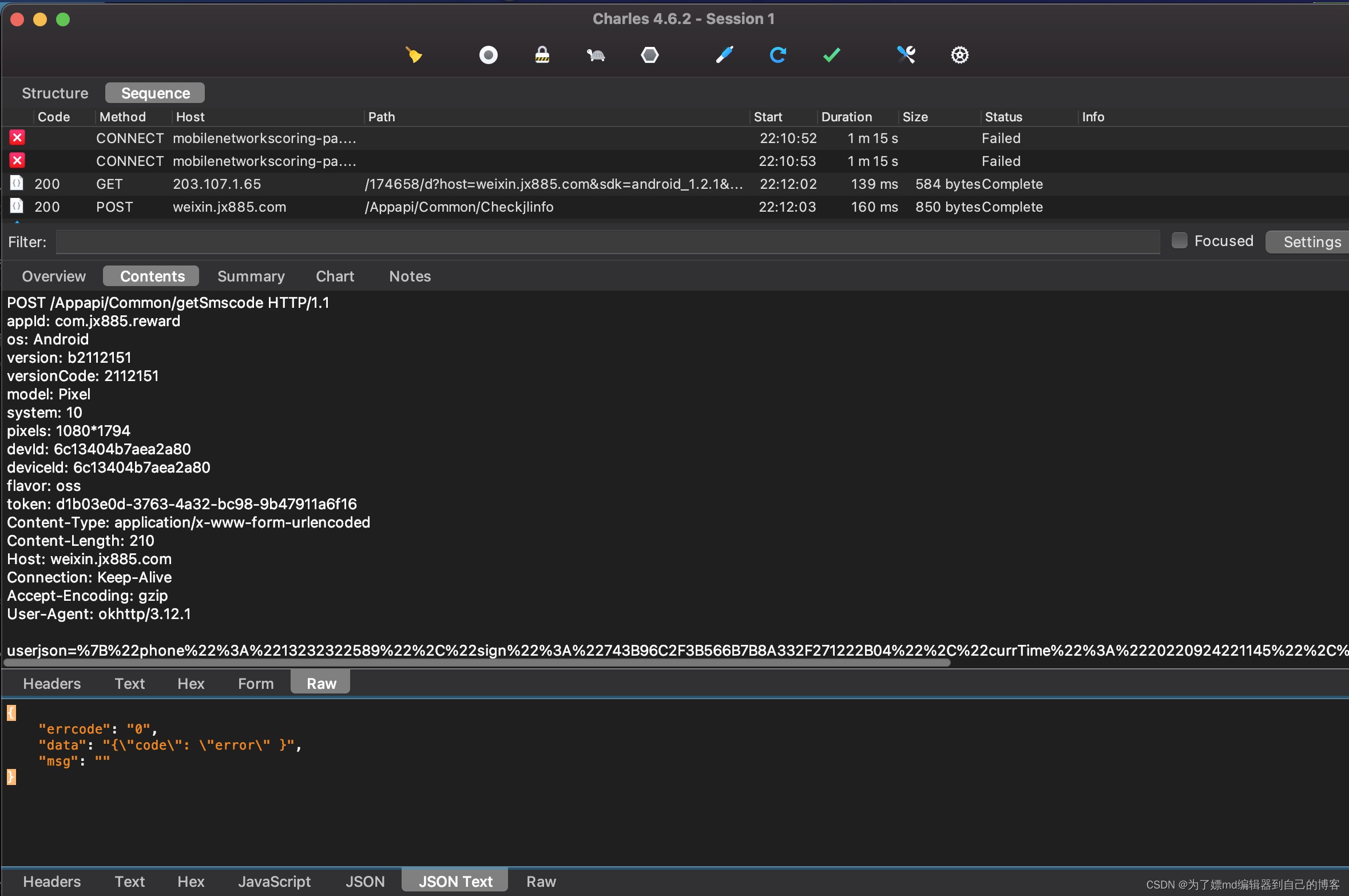Click the checkmark validate icon

pos(831,55)
